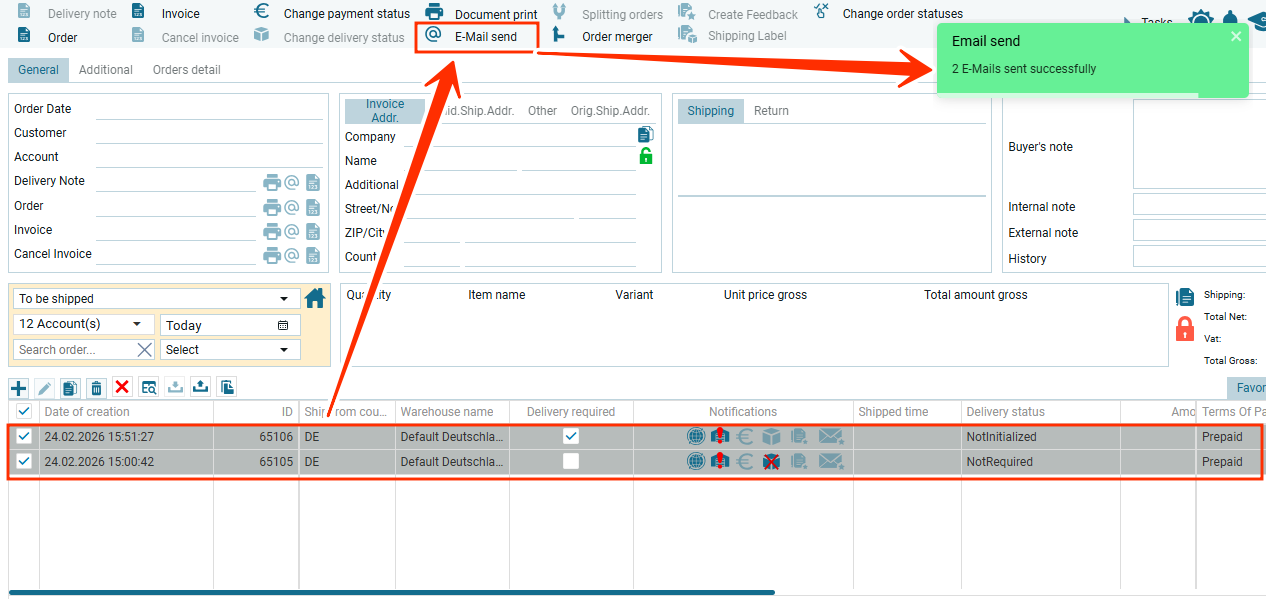
Task: Toggle the select-all checkbox in grid header
Action: point(24,411)
